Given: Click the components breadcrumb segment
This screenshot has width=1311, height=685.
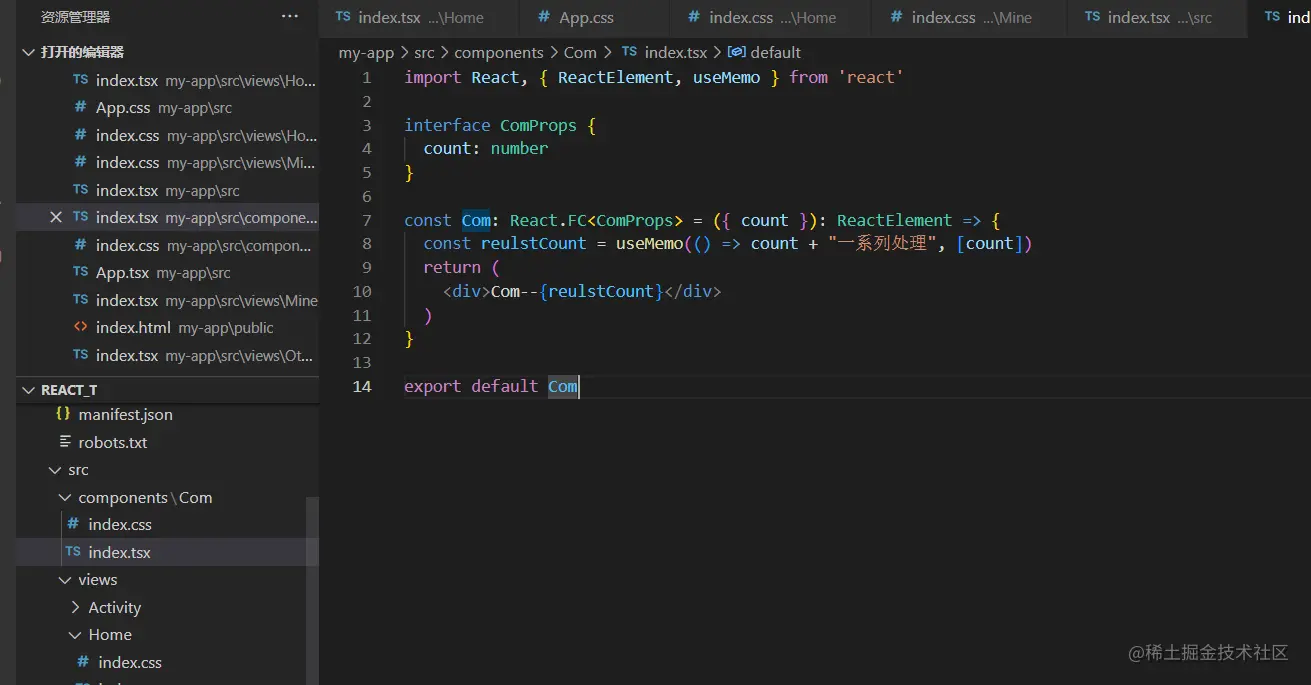Looking at the screenshot, I should pos(499,52).
